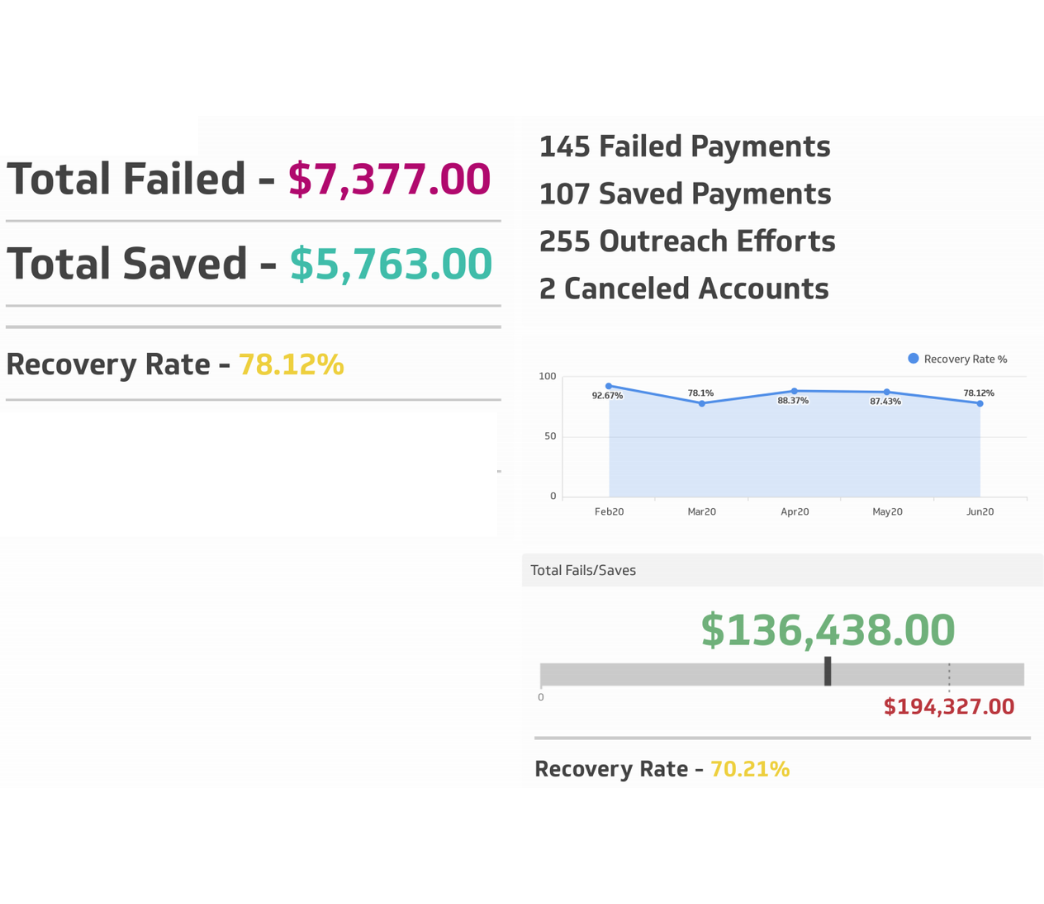Select the 145 Failed Payments line
The height and width of the screenshot is (904, 1044).
click(x=685, y=147)
